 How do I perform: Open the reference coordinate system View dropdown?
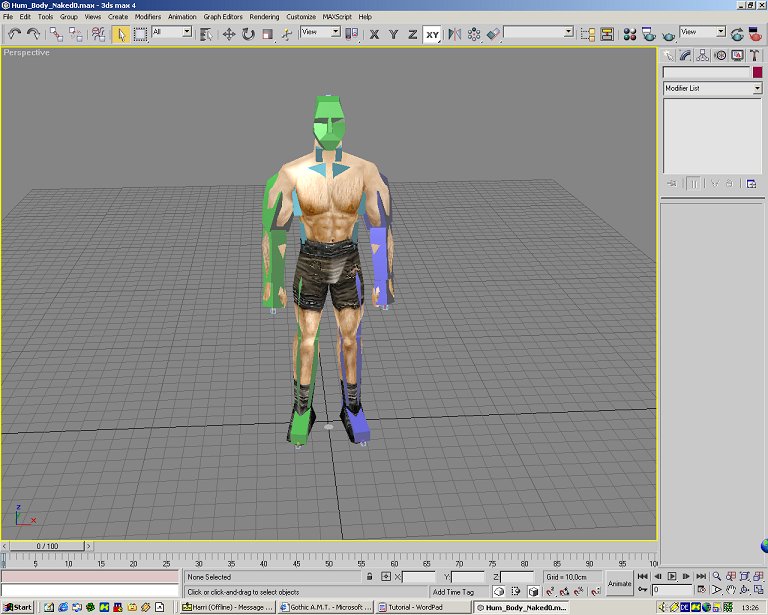pyautogui.click(x=321, y=33)
